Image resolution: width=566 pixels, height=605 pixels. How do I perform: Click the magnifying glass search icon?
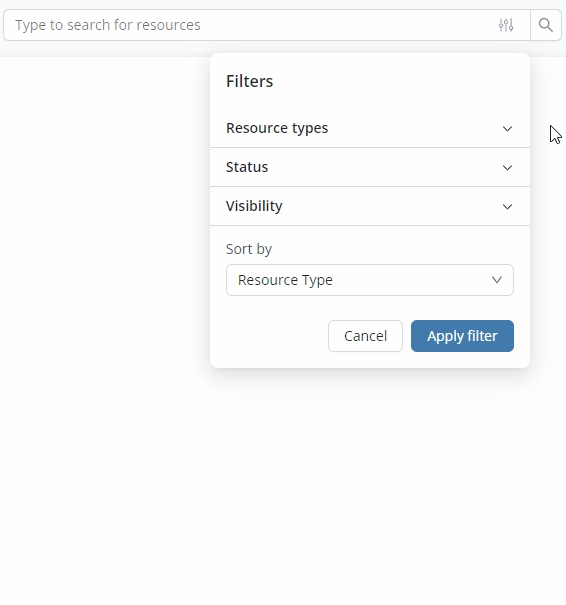(546, 25)
